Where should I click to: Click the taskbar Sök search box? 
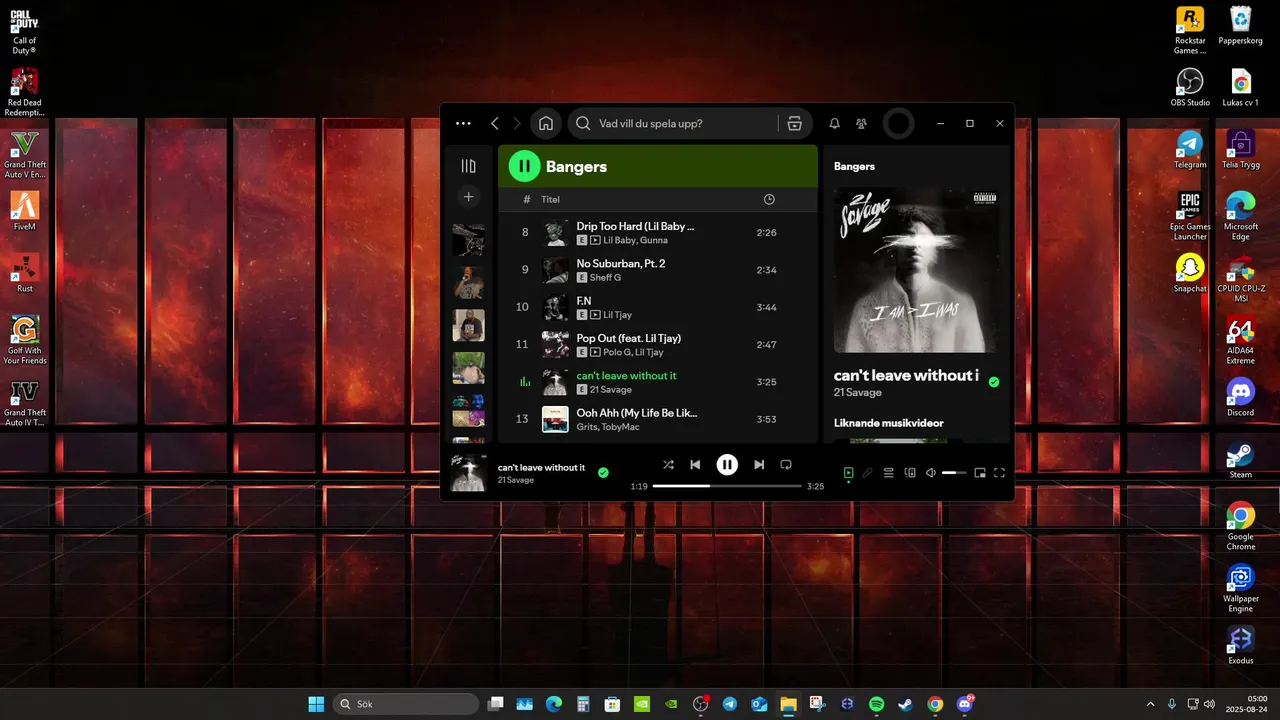pos(404,704)
